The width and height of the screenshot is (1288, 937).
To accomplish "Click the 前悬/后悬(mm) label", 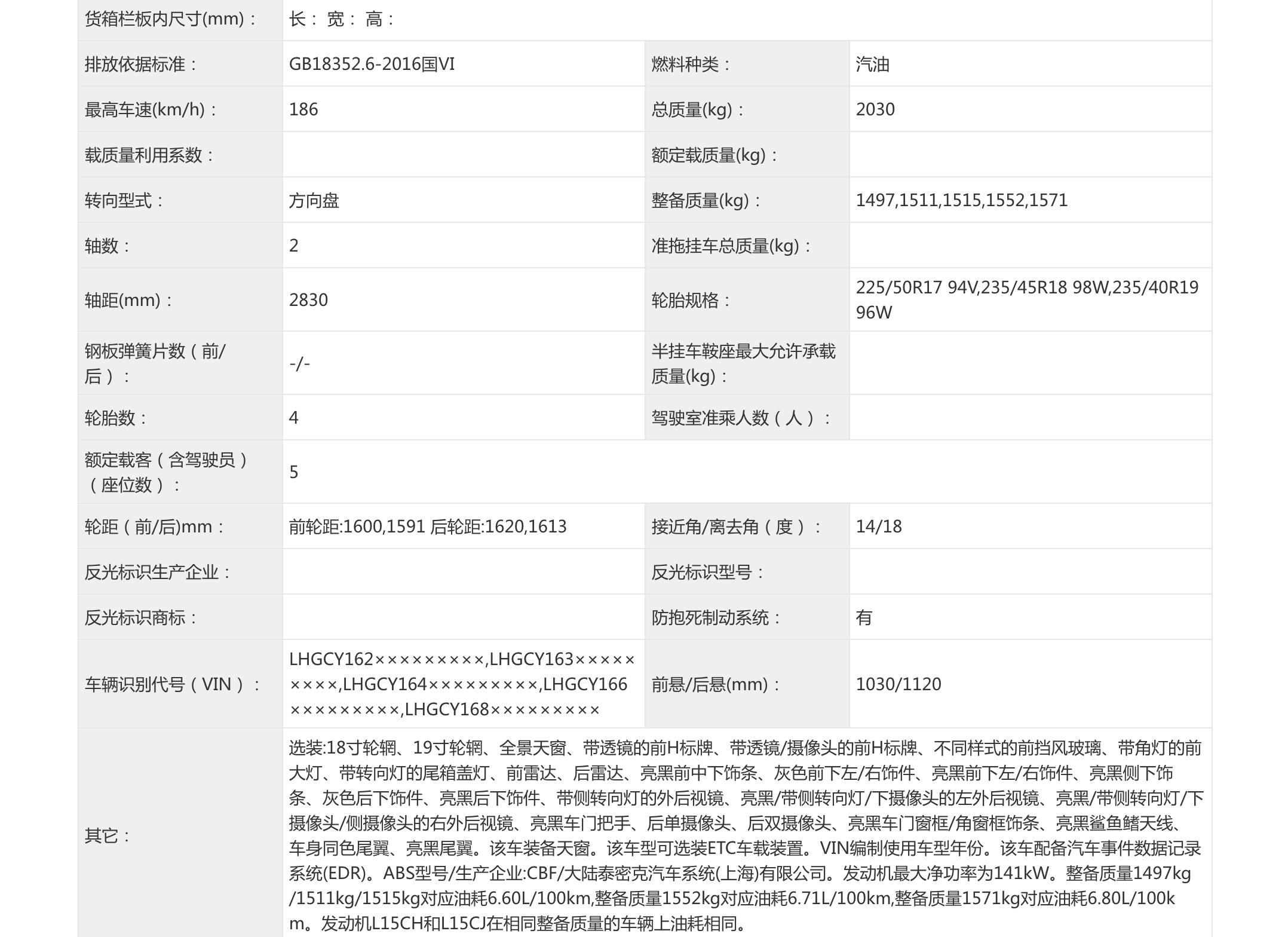I will [x=716, y=684].
